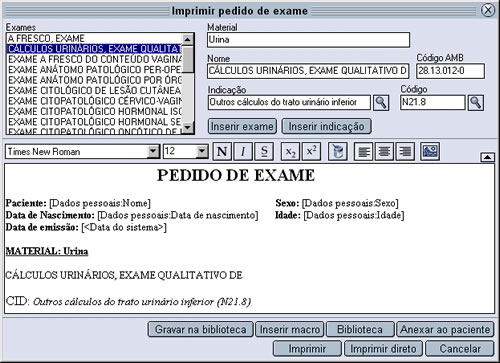Open the font size 12 dropdown
The image size is (500, 363).
point(202,152)
